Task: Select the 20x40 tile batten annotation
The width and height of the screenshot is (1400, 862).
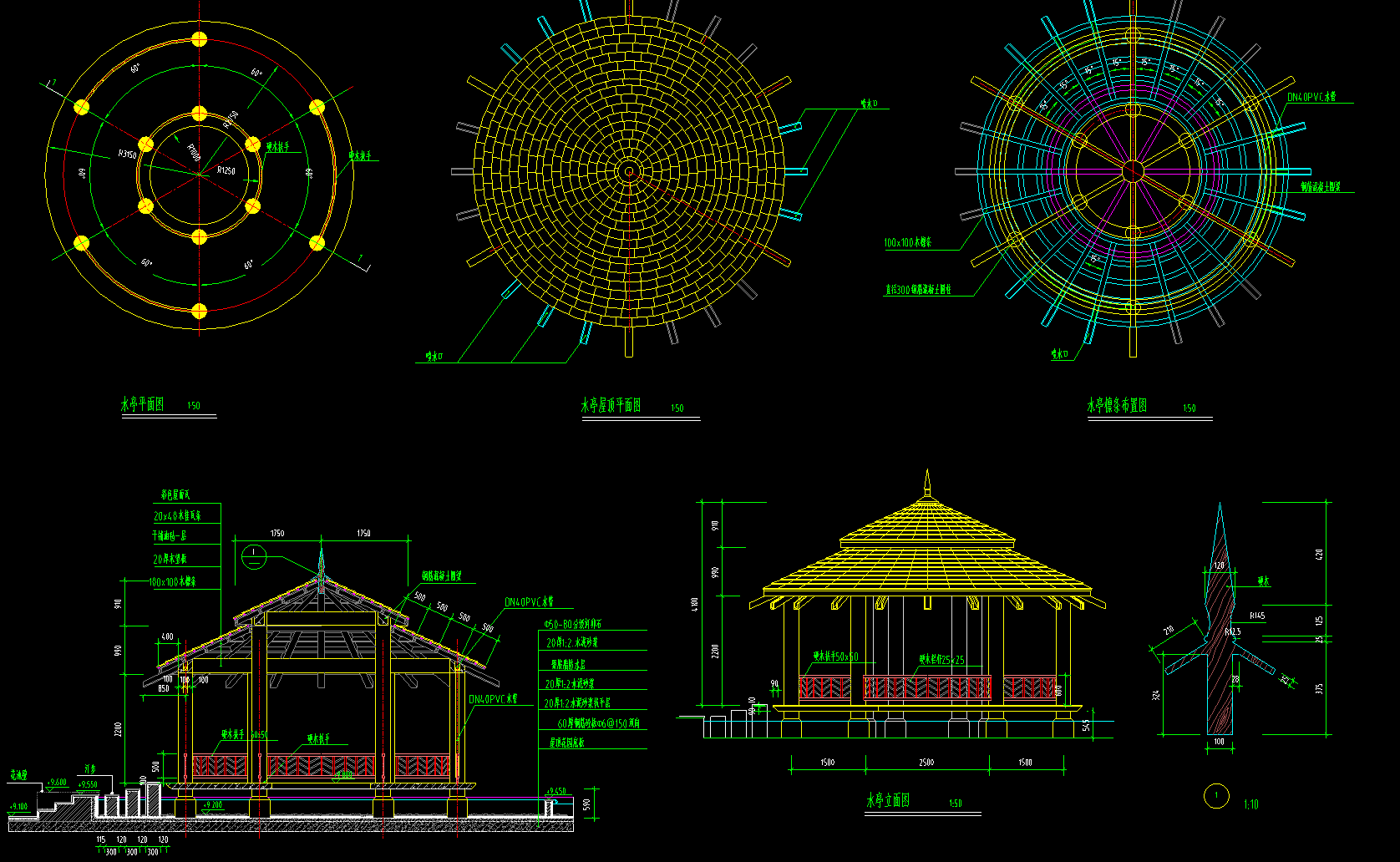Action: (177, 516)
